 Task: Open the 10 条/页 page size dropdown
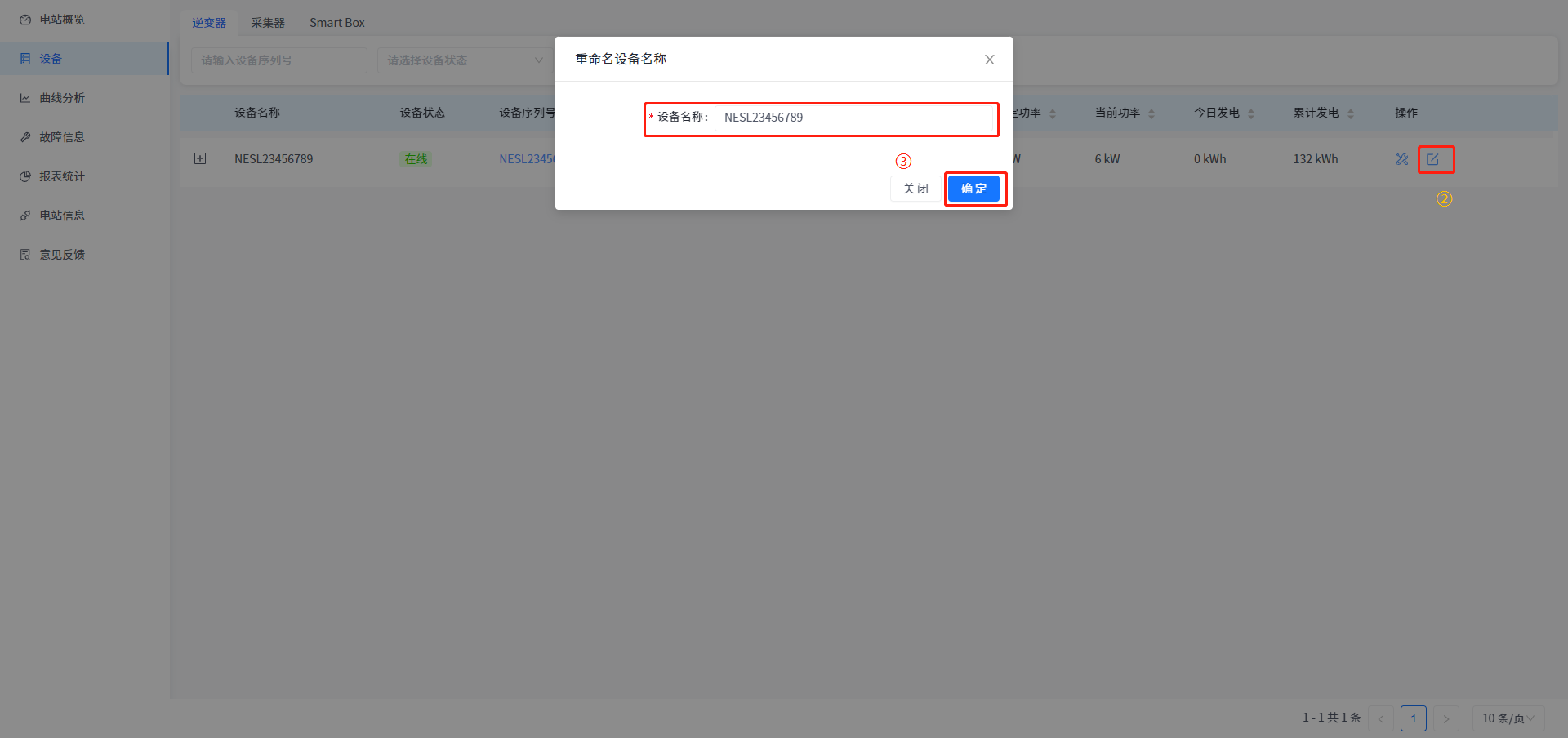[x=1508, y=718]
